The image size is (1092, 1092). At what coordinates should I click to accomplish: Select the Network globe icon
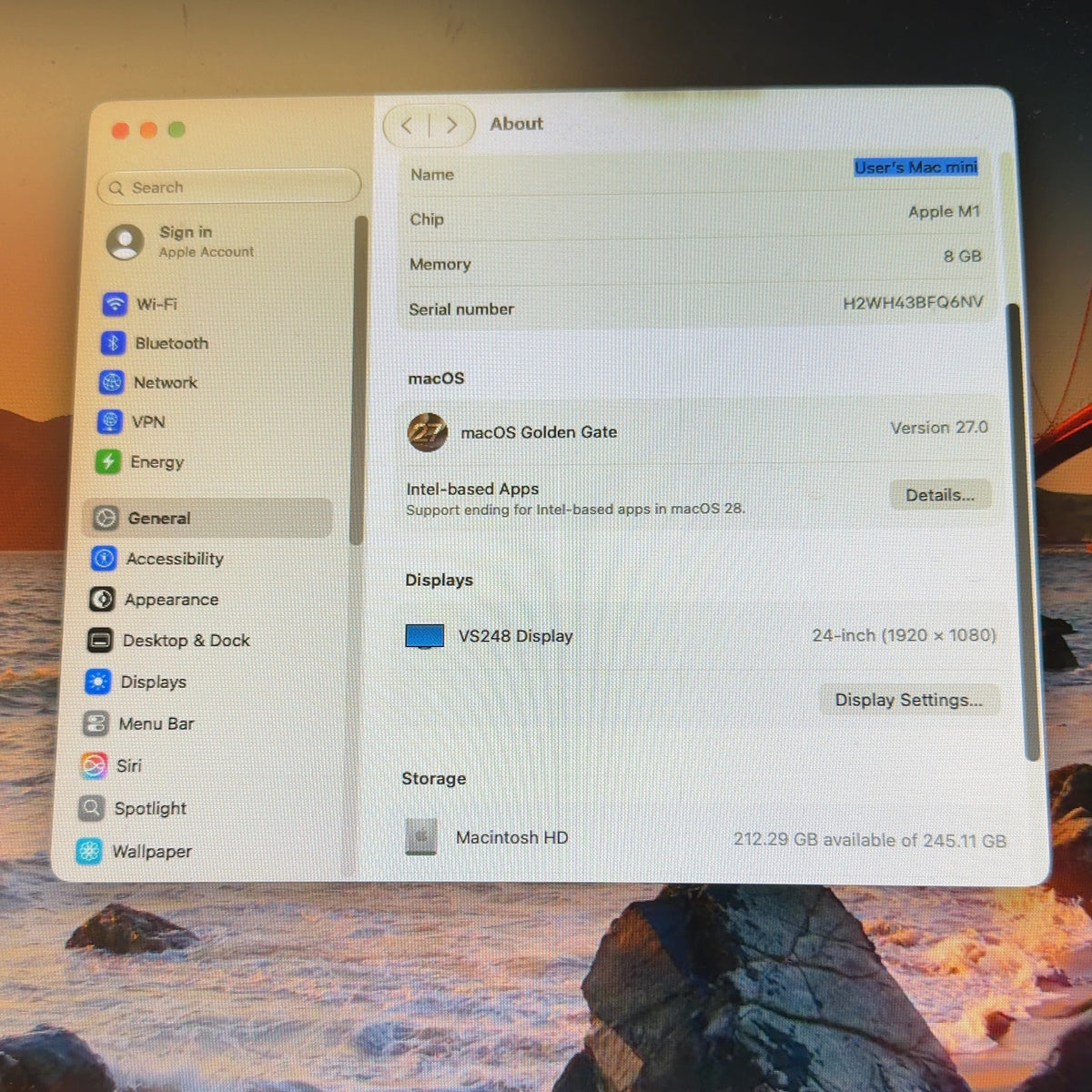(111, 383)
